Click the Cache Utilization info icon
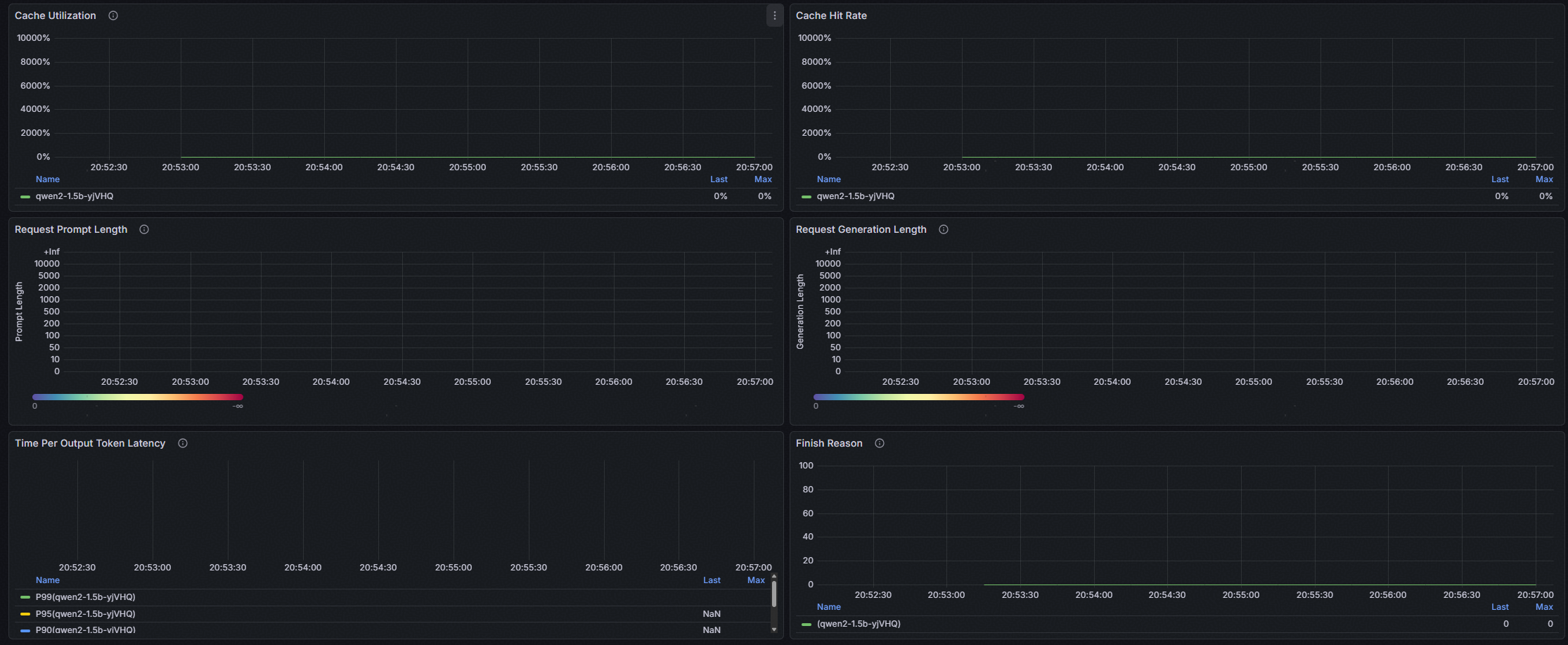Viewport: 1568px width, 645px height. (x=113, y=15)
